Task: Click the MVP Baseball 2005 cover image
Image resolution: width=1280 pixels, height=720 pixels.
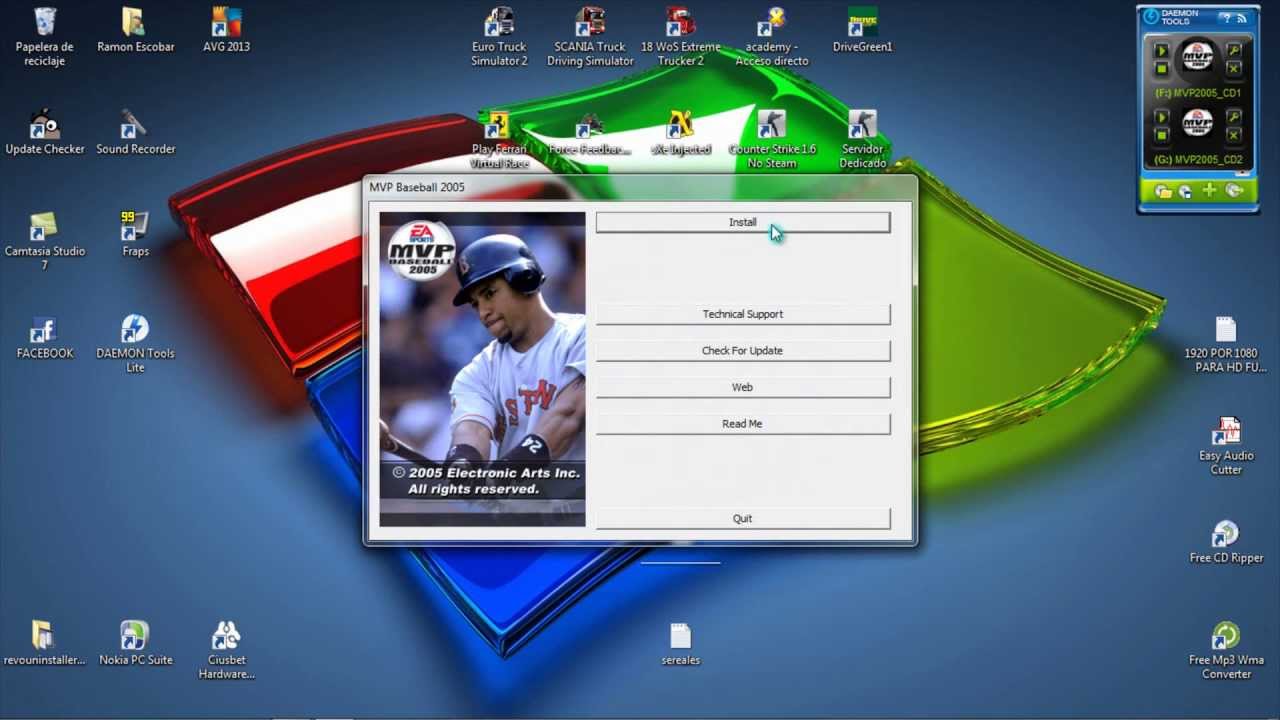Action: 482,369
